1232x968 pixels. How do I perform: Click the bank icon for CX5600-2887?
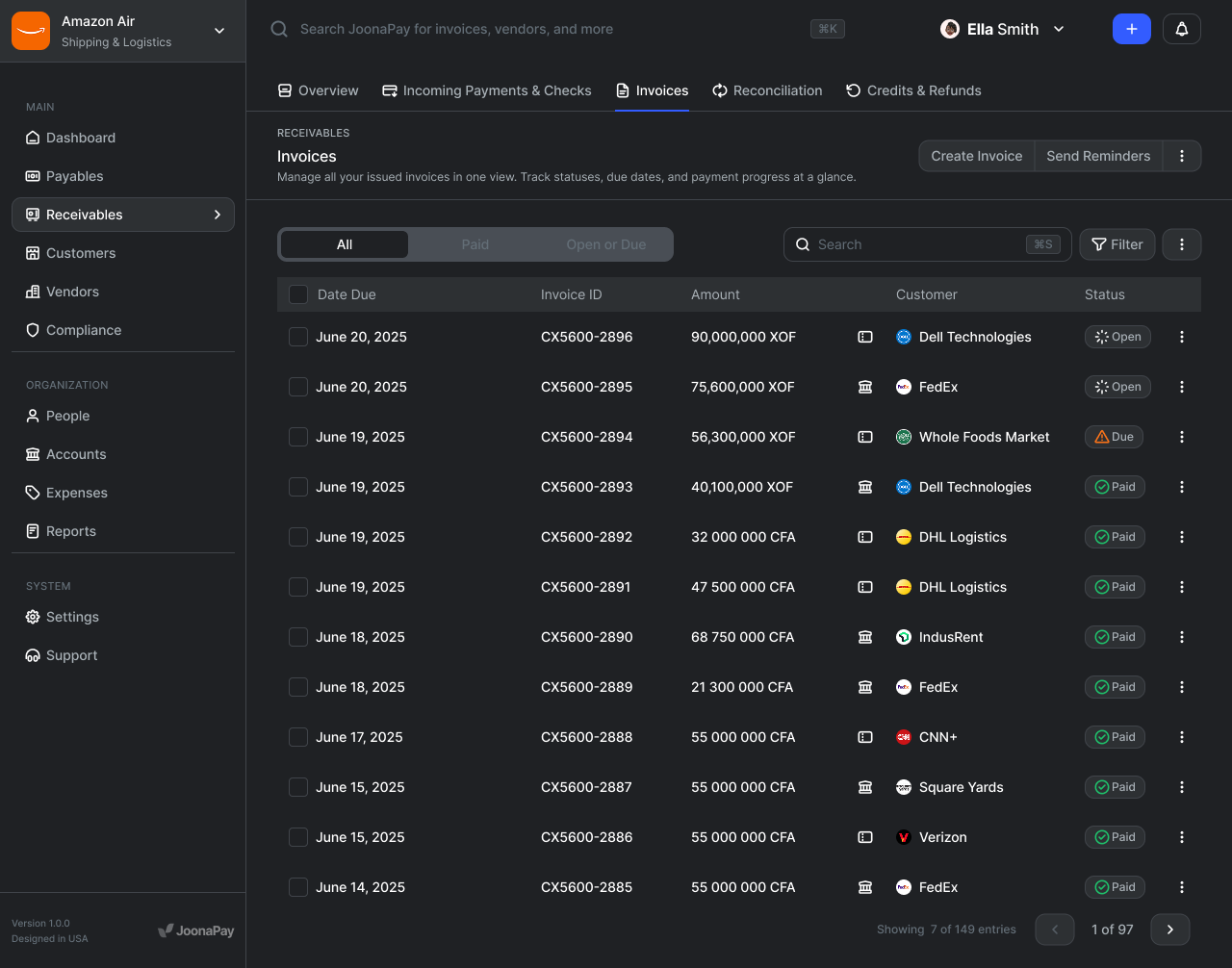pyautogui.click(x=865, y=787)
